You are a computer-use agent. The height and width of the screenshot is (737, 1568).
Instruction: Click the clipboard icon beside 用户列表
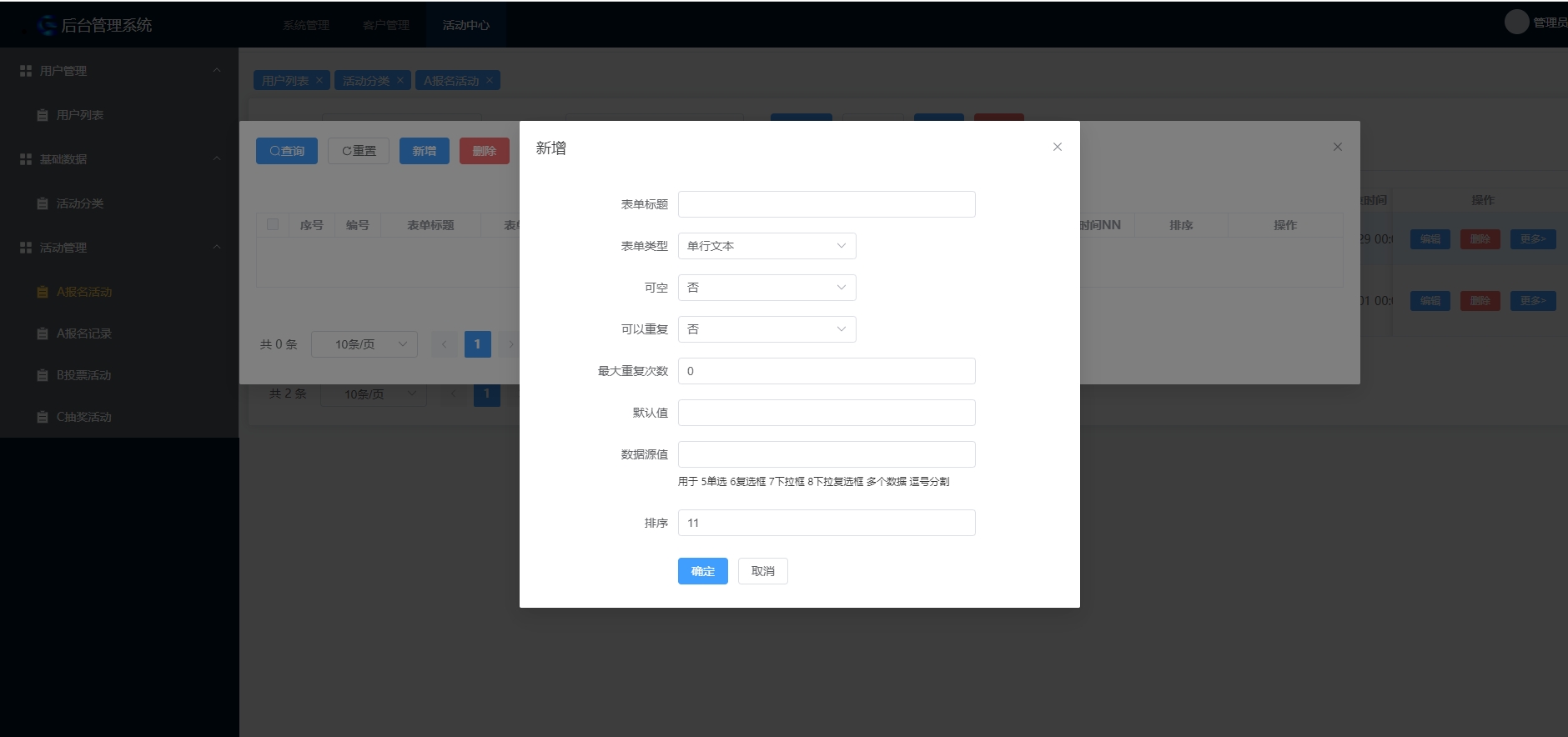pyautogui.click(x=43, y=115)
